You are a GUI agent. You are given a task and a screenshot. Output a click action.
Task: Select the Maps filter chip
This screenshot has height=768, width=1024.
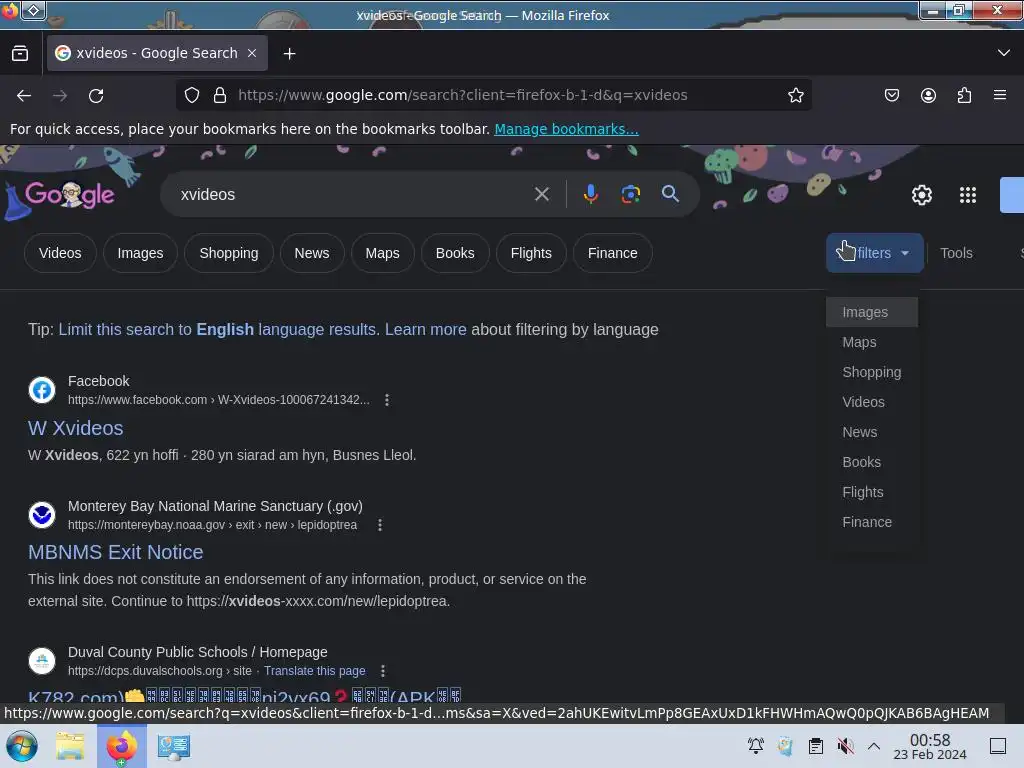pos(382,253)
